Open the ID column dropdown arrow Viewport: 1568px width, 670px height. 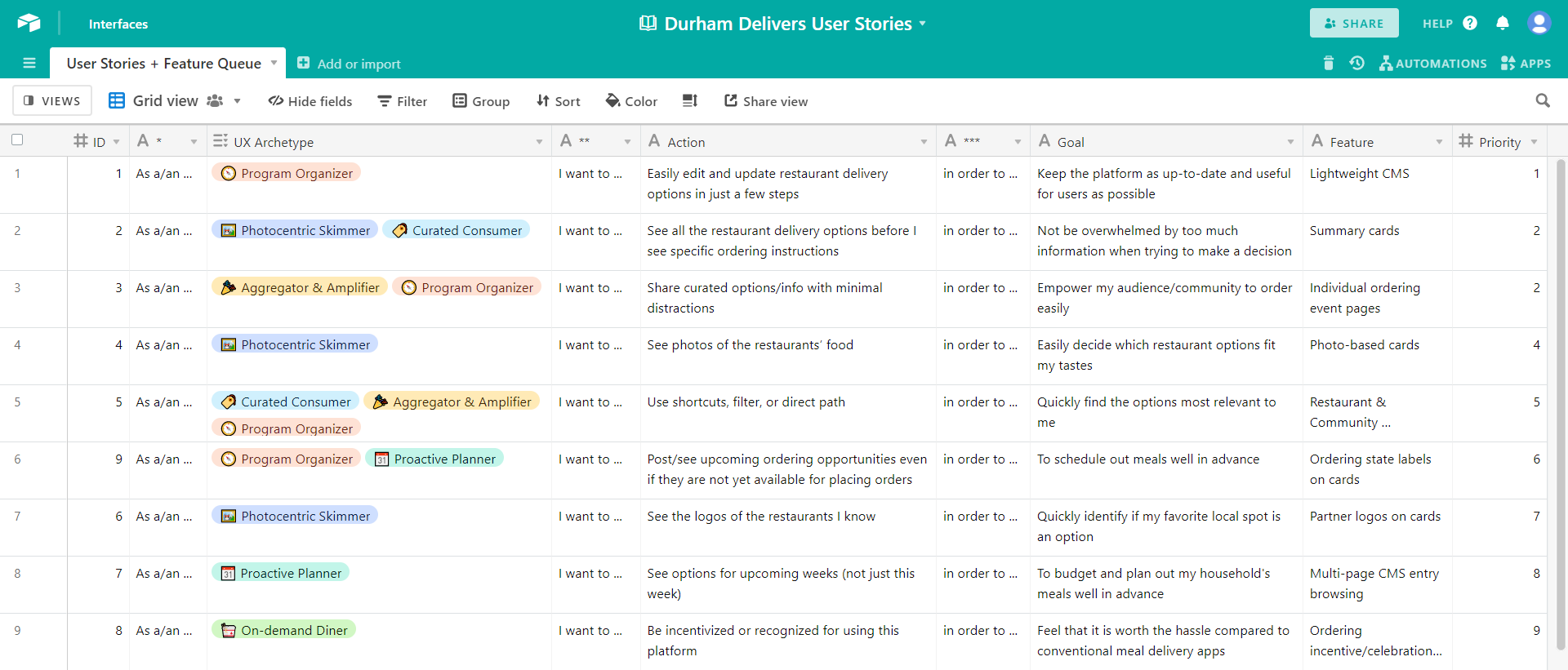[x=117, y=142]
